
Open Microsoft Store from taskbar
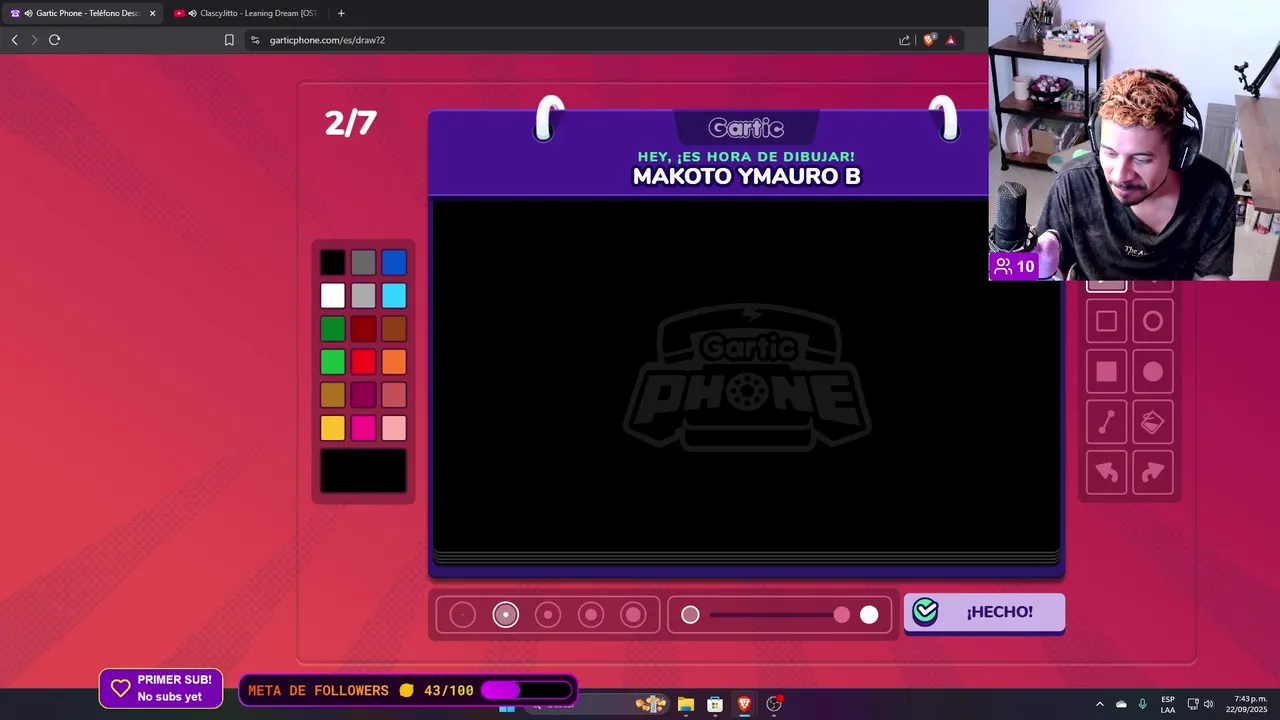(715, 704)
